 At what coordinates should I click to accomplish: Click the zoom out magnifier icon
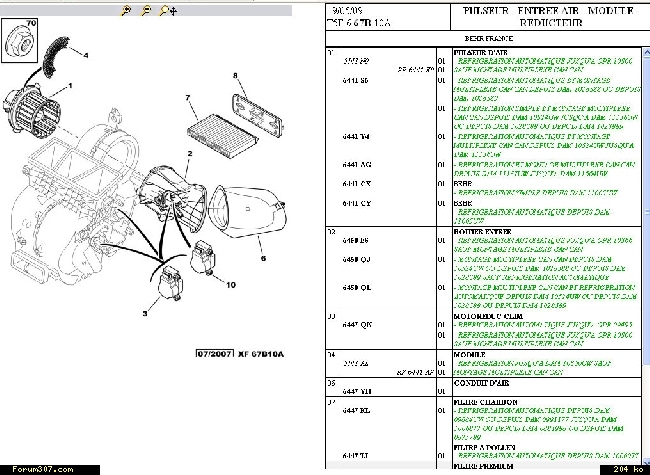click(146, 10)
